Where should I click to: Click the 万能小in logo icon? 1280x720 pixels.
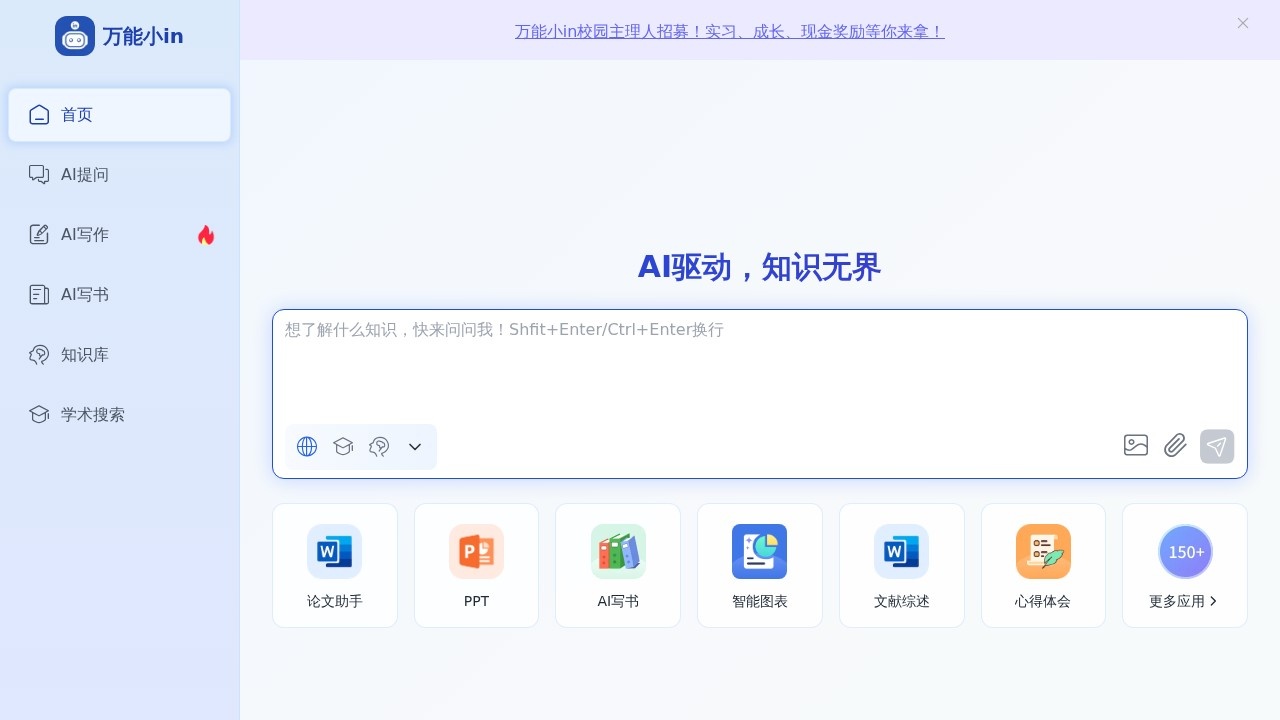coord(75,35)
